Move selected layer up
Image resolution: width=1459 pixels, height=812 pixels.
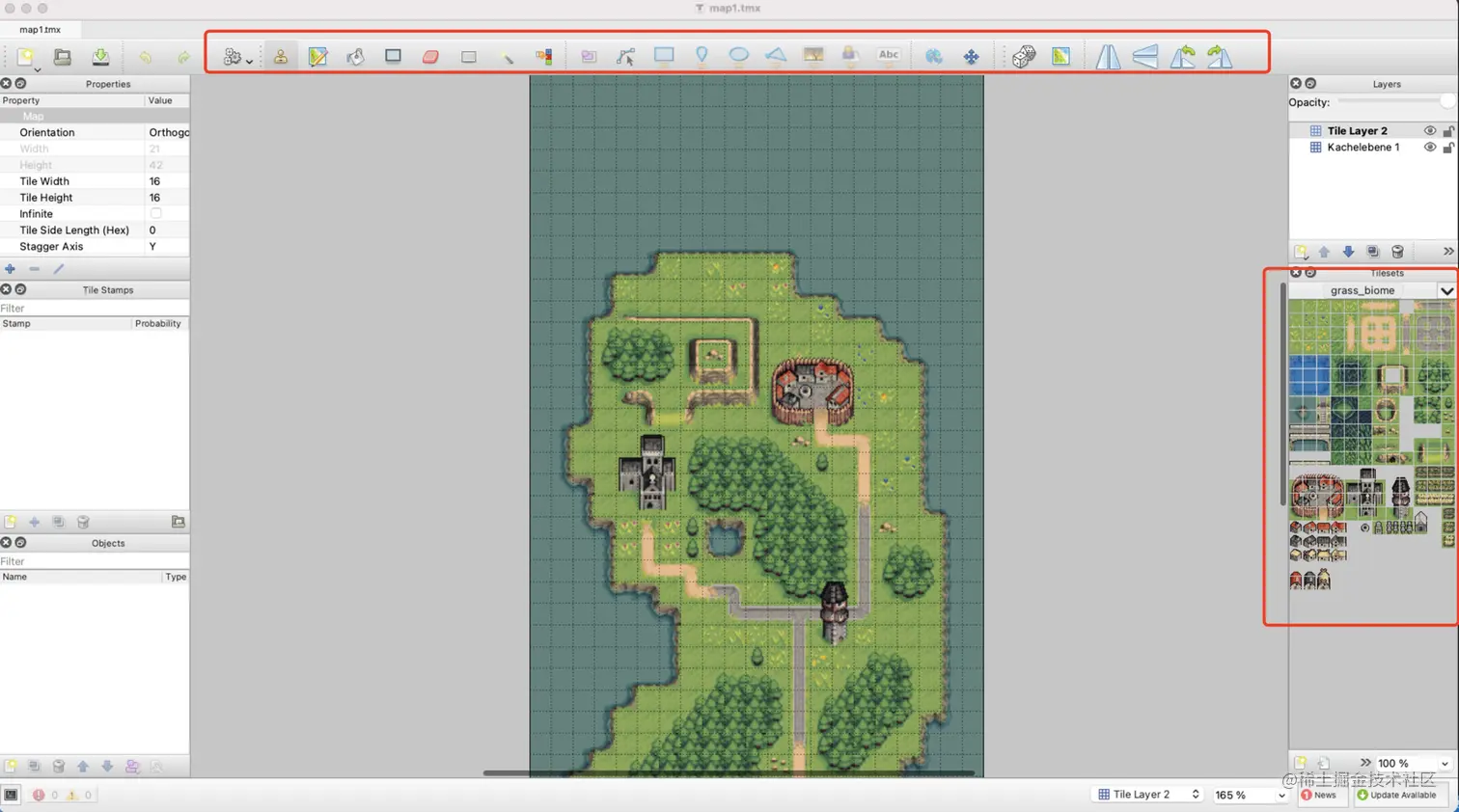tap(1324, 253)
